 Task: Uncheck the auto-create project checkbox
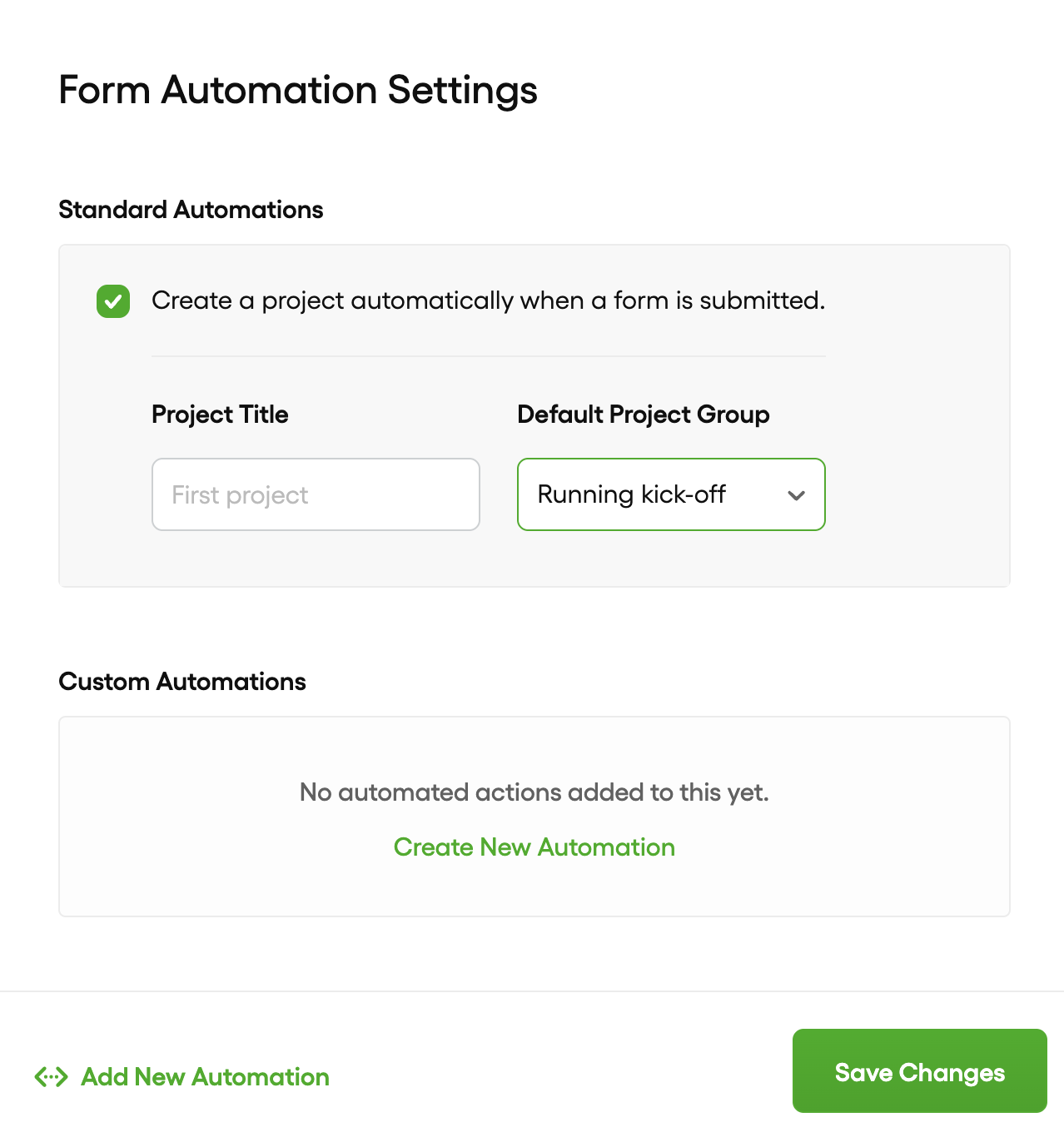[113, 301]
